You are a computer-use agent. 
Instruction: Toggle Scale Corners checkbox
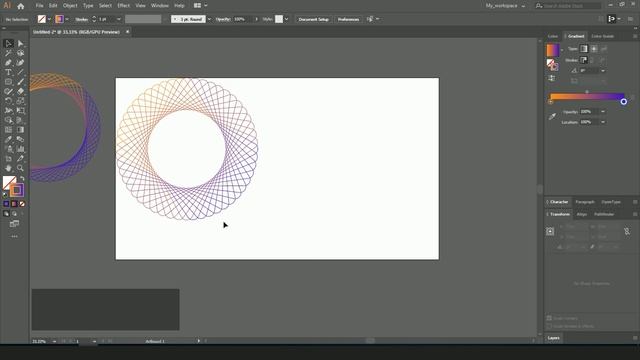coord(549,318)
